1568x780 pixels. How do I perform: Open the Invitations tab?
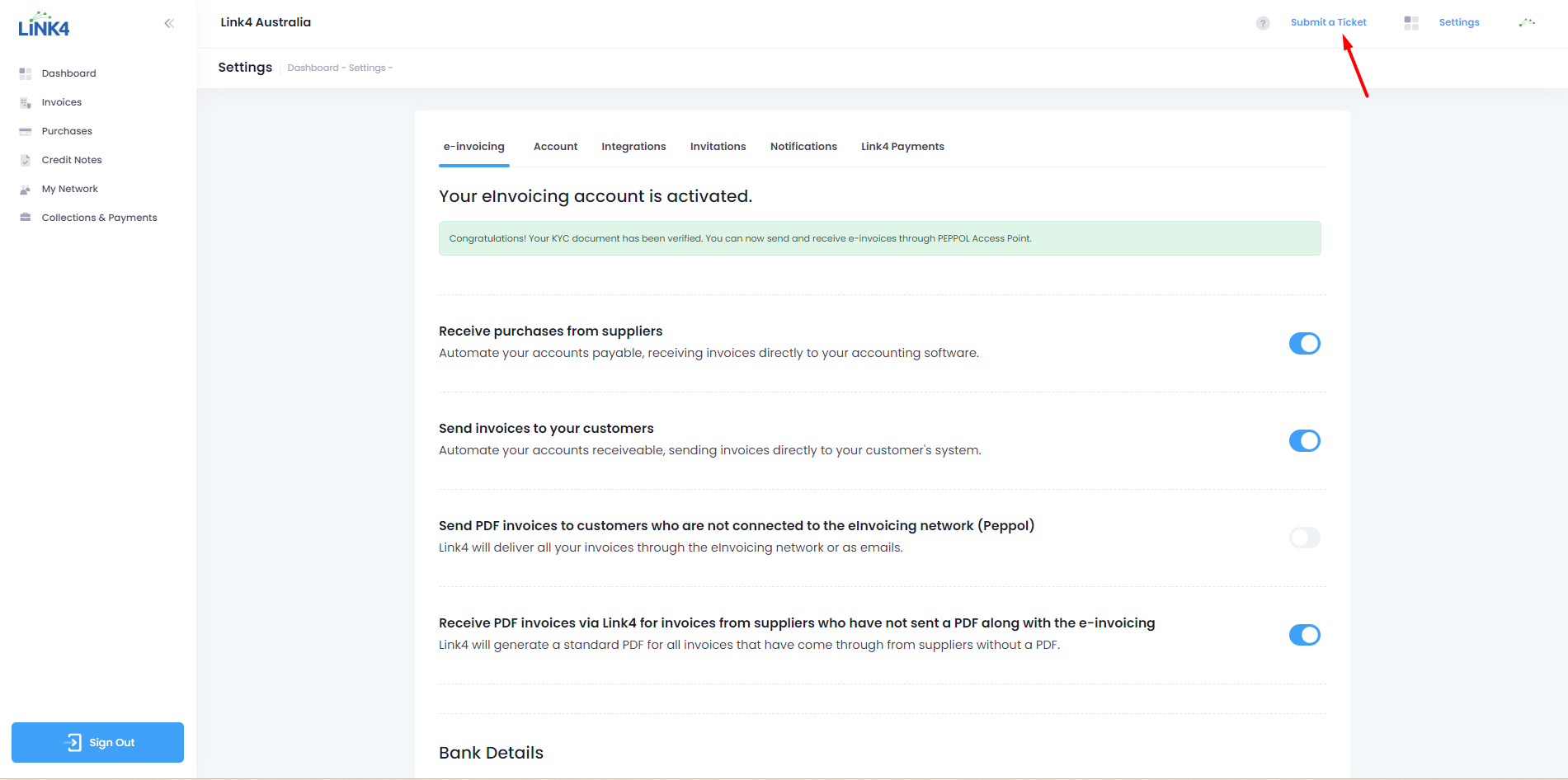(718, 147)
